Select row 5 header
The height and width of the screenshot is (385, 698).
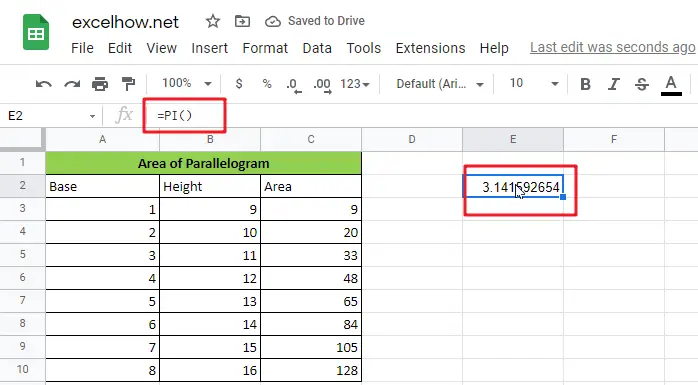(22, 255)
